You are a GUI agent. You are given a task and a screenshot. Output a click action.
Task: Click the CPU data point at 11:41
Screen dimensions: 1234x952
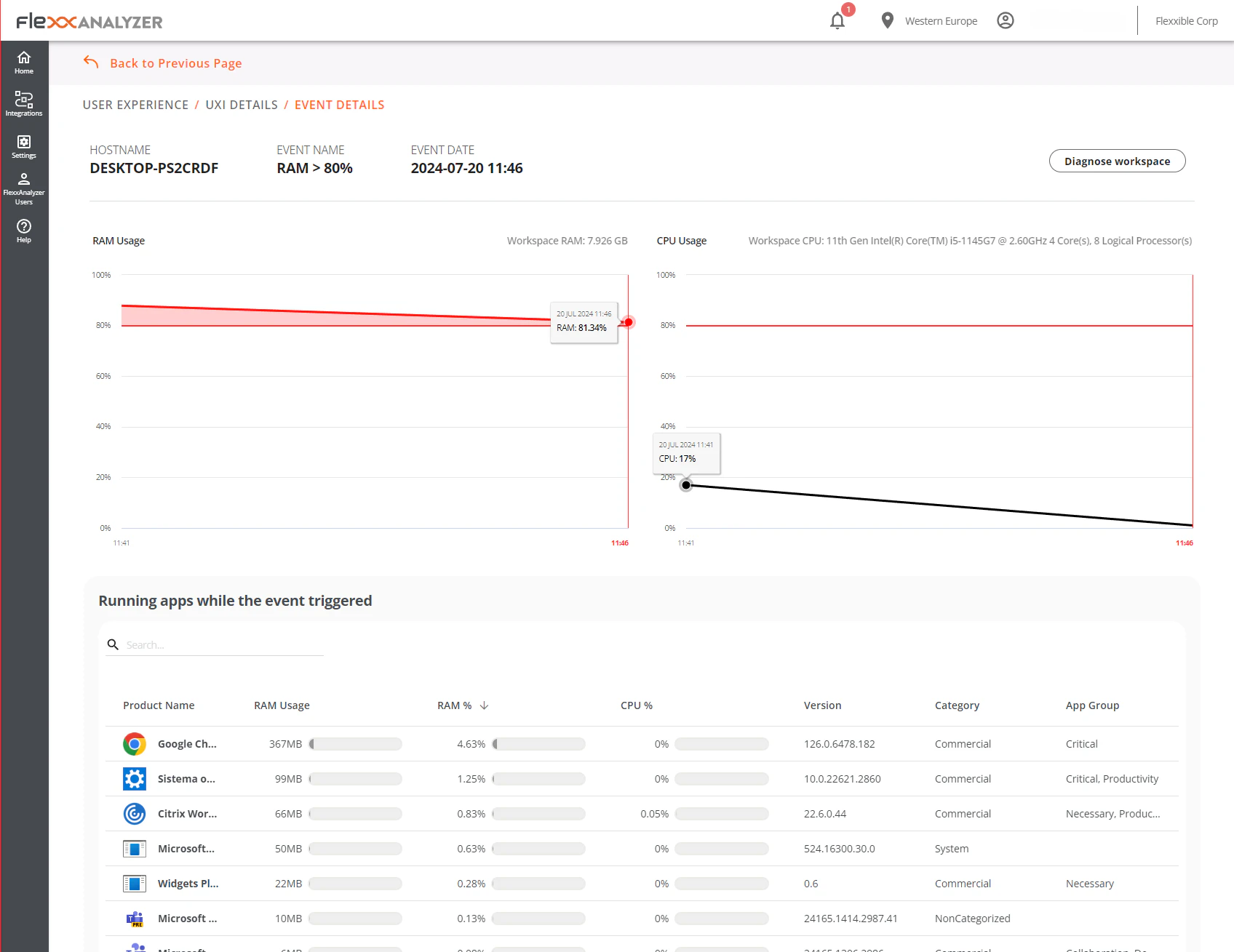pyautogui.click(x=686, y=485)
